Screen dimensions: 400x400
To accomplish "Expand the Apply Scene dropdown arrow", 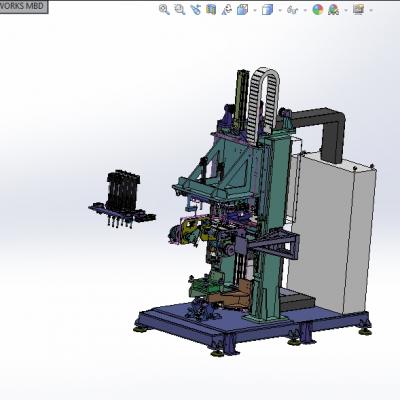I will [x=346, y=10].
